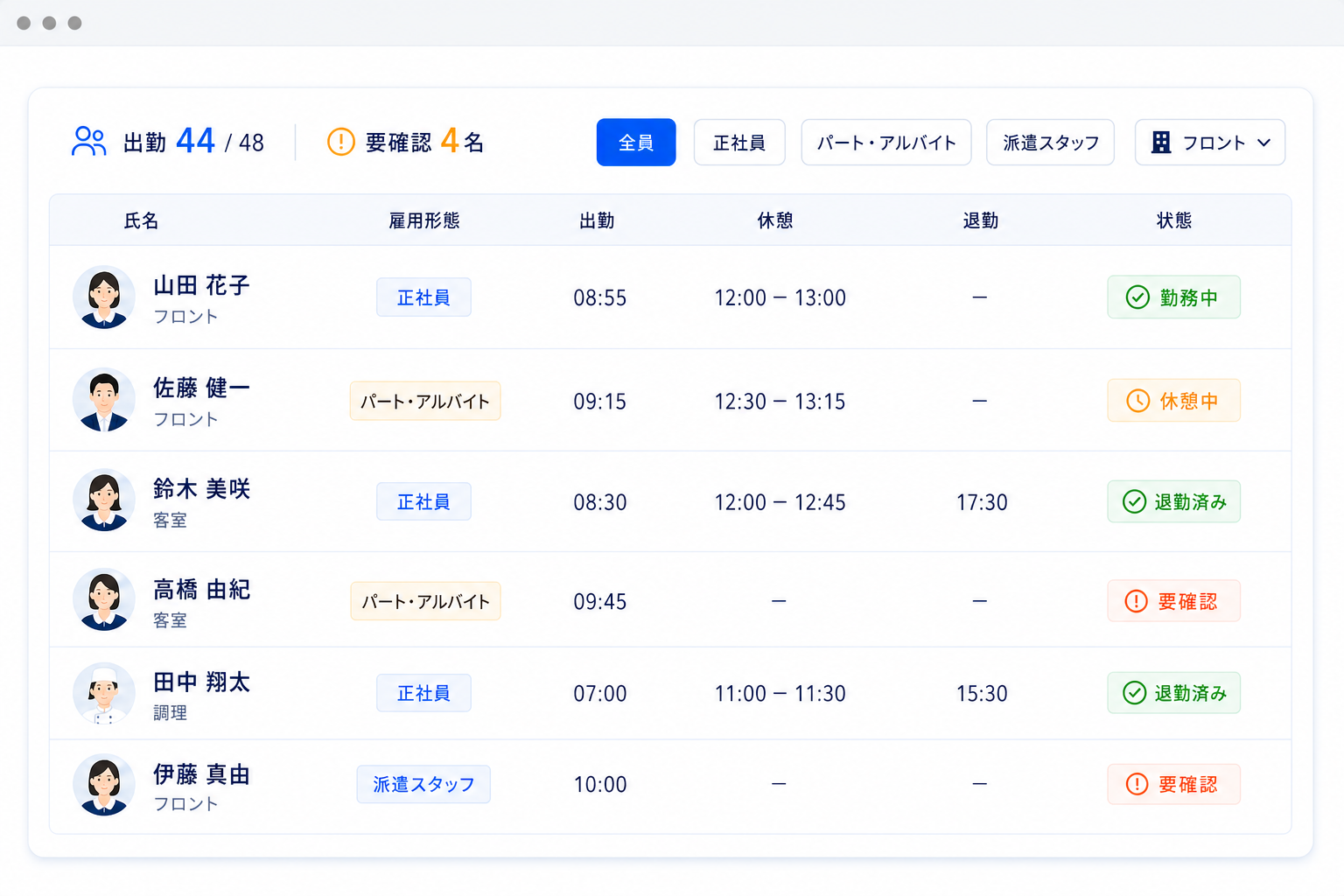Image resolution: width=1344 pixels, height=896 pixels.
Task: Click the 雇用形態 column header
Action: 424,220
